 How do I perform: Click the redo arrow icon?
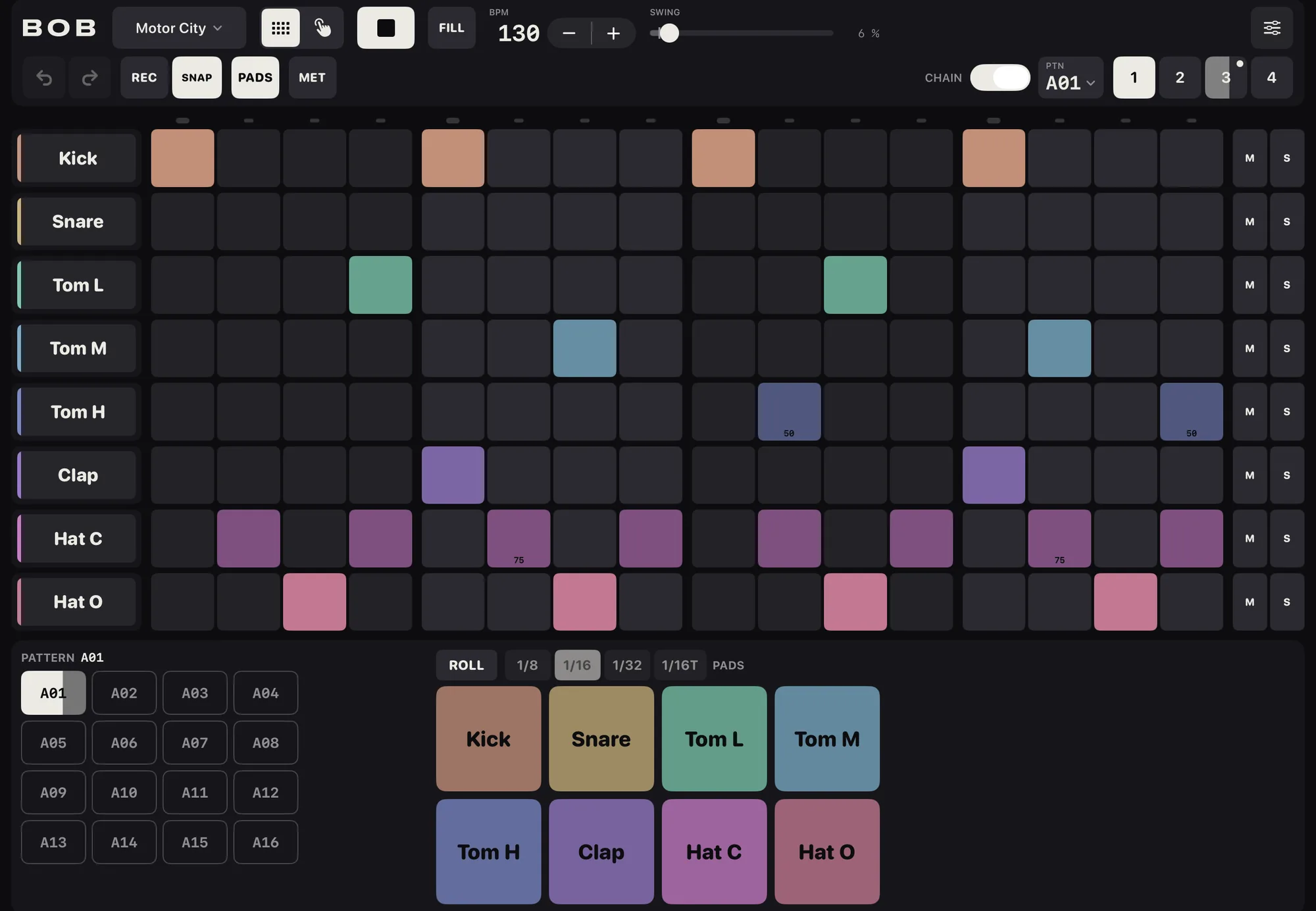pos(89,78)
